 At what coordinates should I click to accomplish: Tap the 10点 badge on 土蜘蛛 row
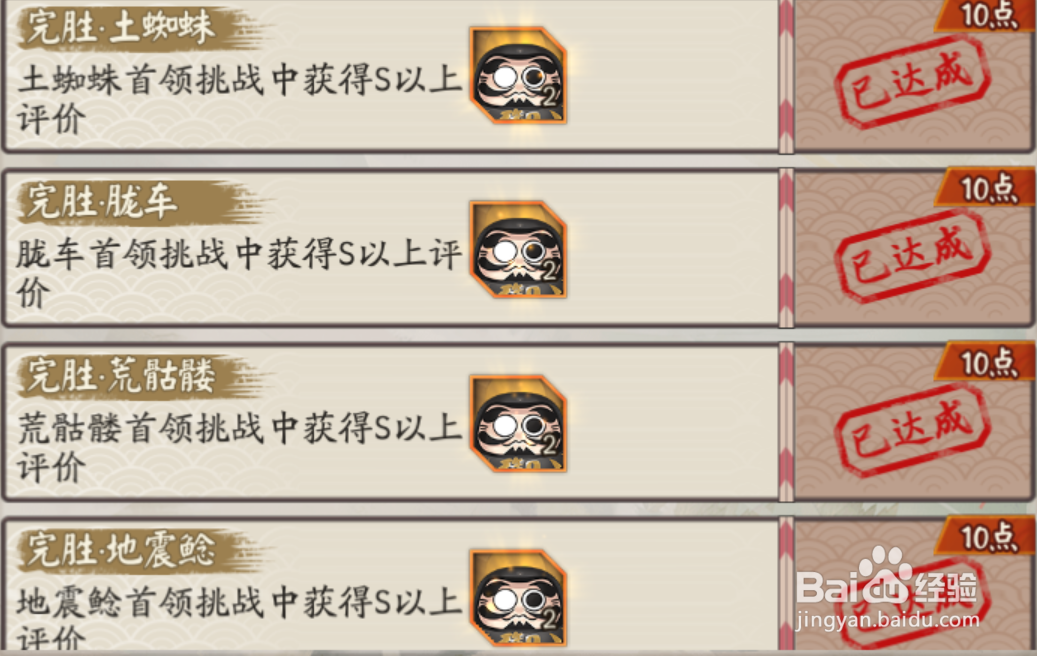click(x=987, y=15)
